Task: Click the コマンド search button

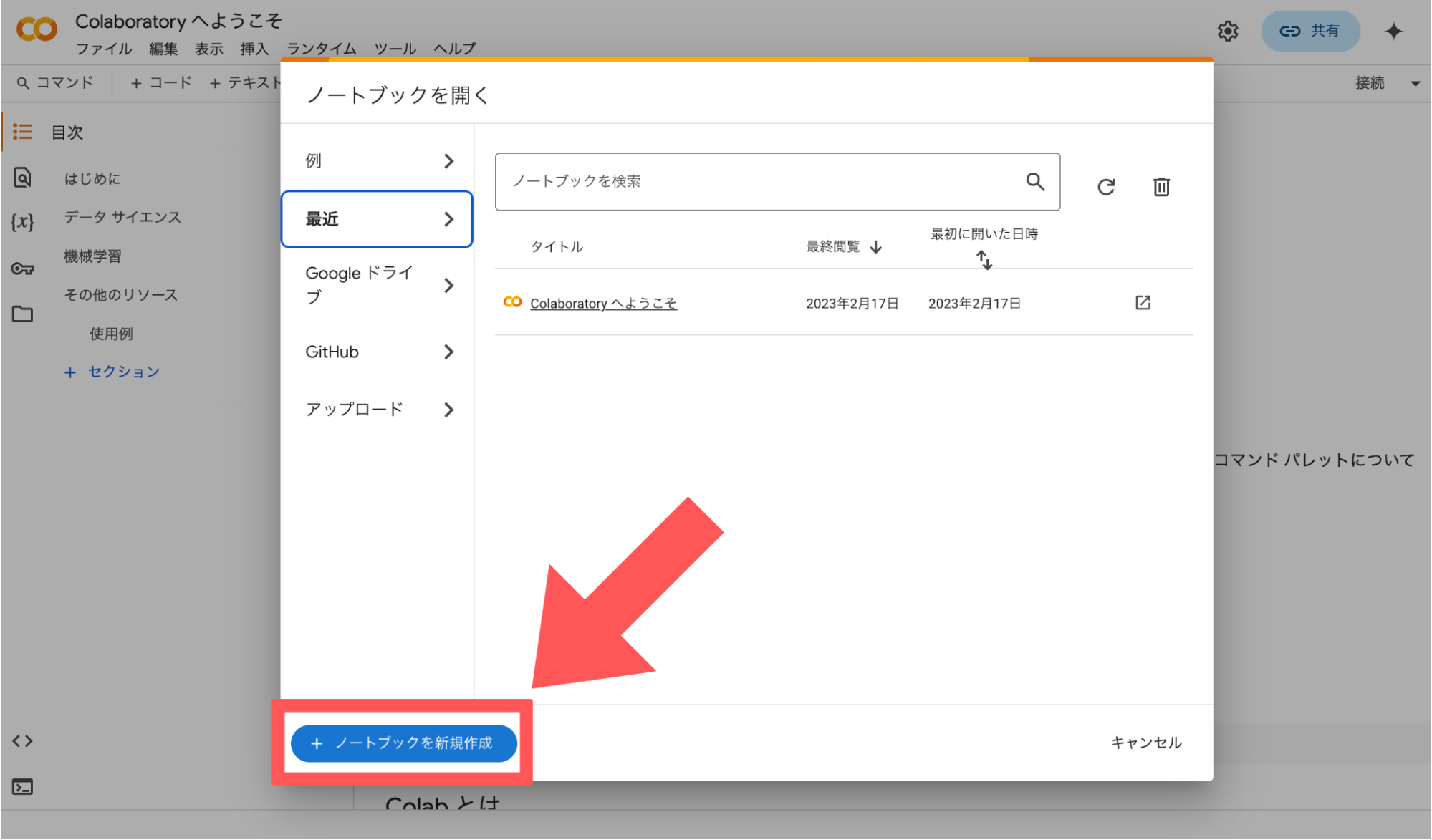Action: pyautogui.click(x=55, y=83)
